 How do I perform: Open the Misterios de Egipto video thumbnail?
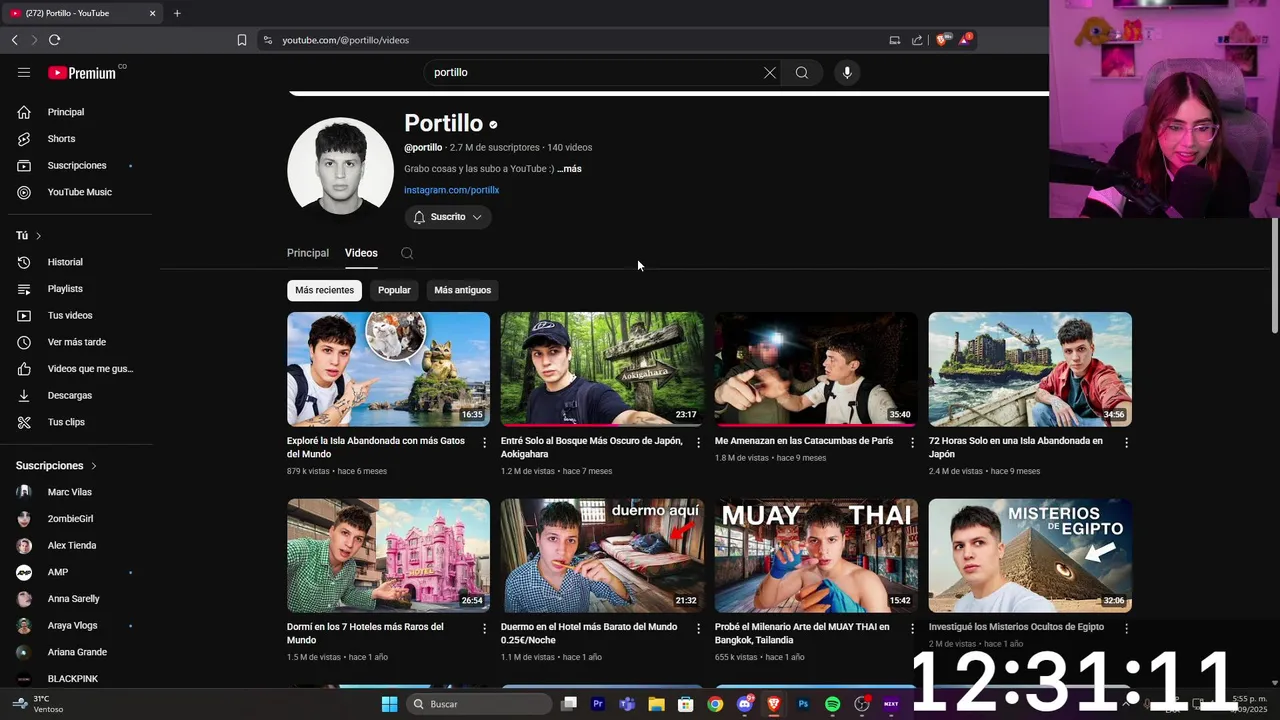(1030, 555)
